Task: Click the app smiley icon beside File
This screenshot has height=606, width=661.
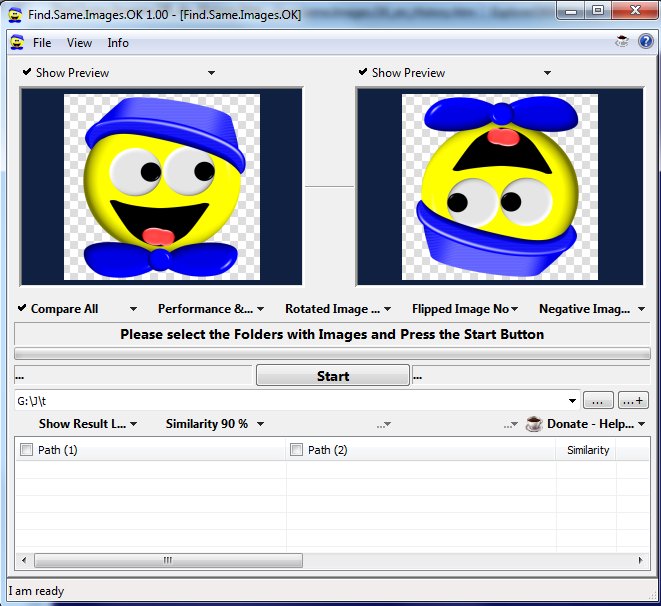Action: pos(16,43)
